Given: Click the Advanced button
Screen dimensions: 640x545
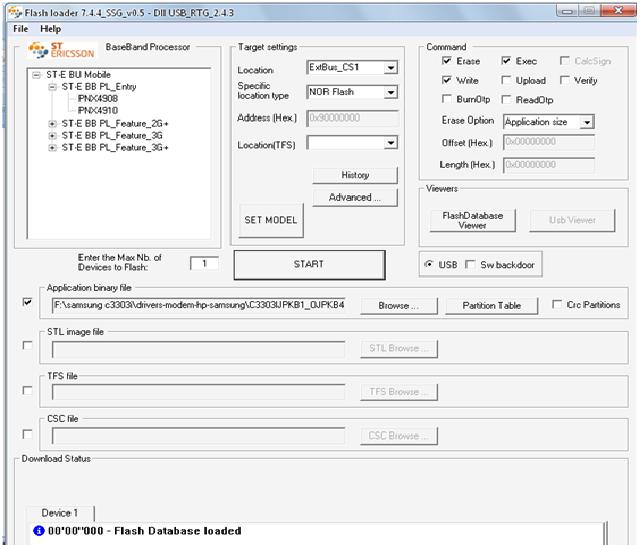Looking at the screenshot, I should tap(355, 198).
